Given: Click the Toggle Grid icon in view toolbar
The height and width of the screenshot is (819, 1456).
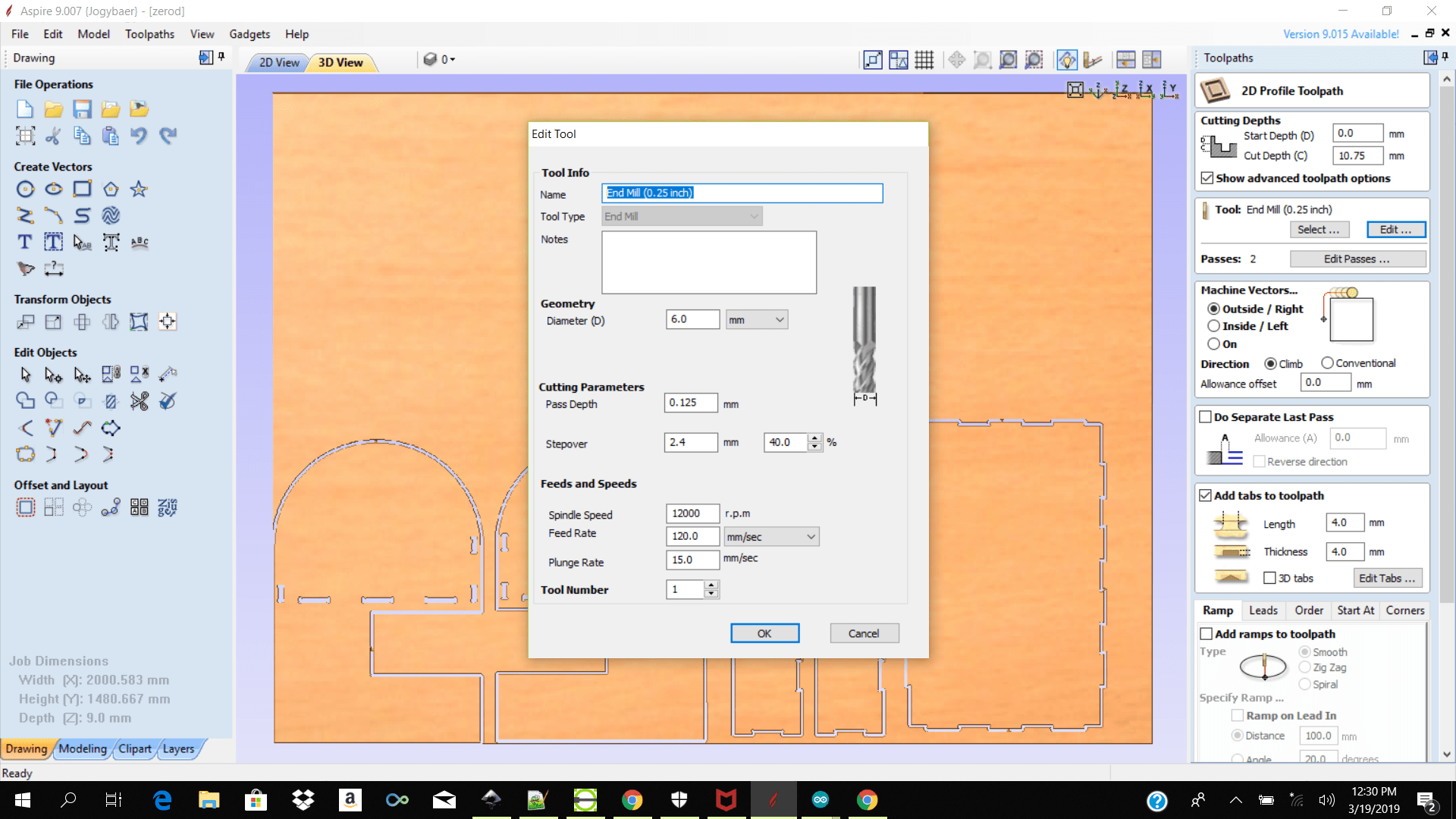Looking at the screenshot, I should [x=924, y=60].
